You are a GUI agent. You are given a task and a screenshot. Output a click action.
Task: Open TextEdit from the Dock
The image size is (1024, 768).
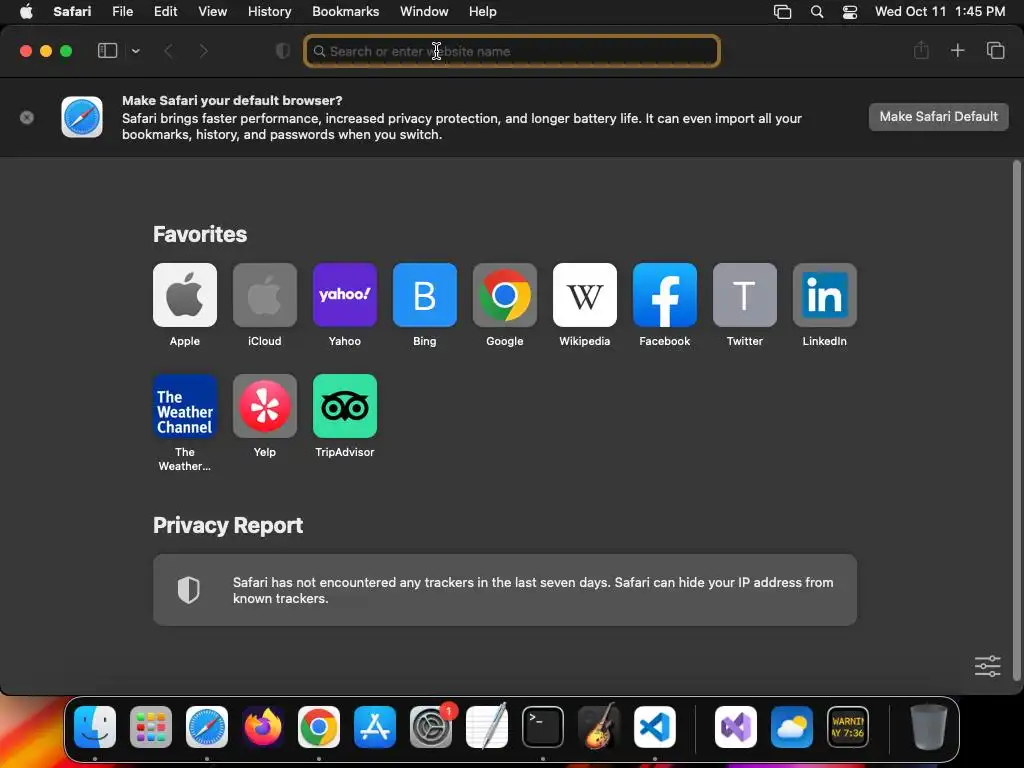pyautogui.click(x=487, y=727)
